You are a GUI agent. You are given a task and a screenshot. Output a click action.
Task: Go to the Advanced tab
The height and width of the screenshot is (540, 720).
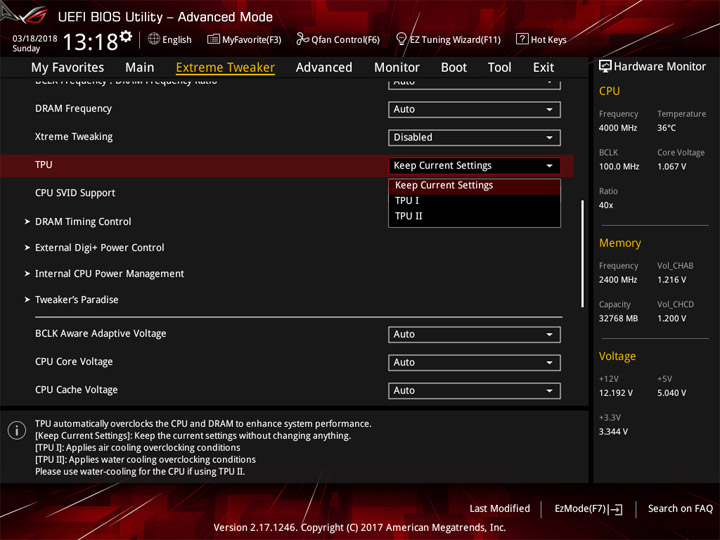(324, 68)
